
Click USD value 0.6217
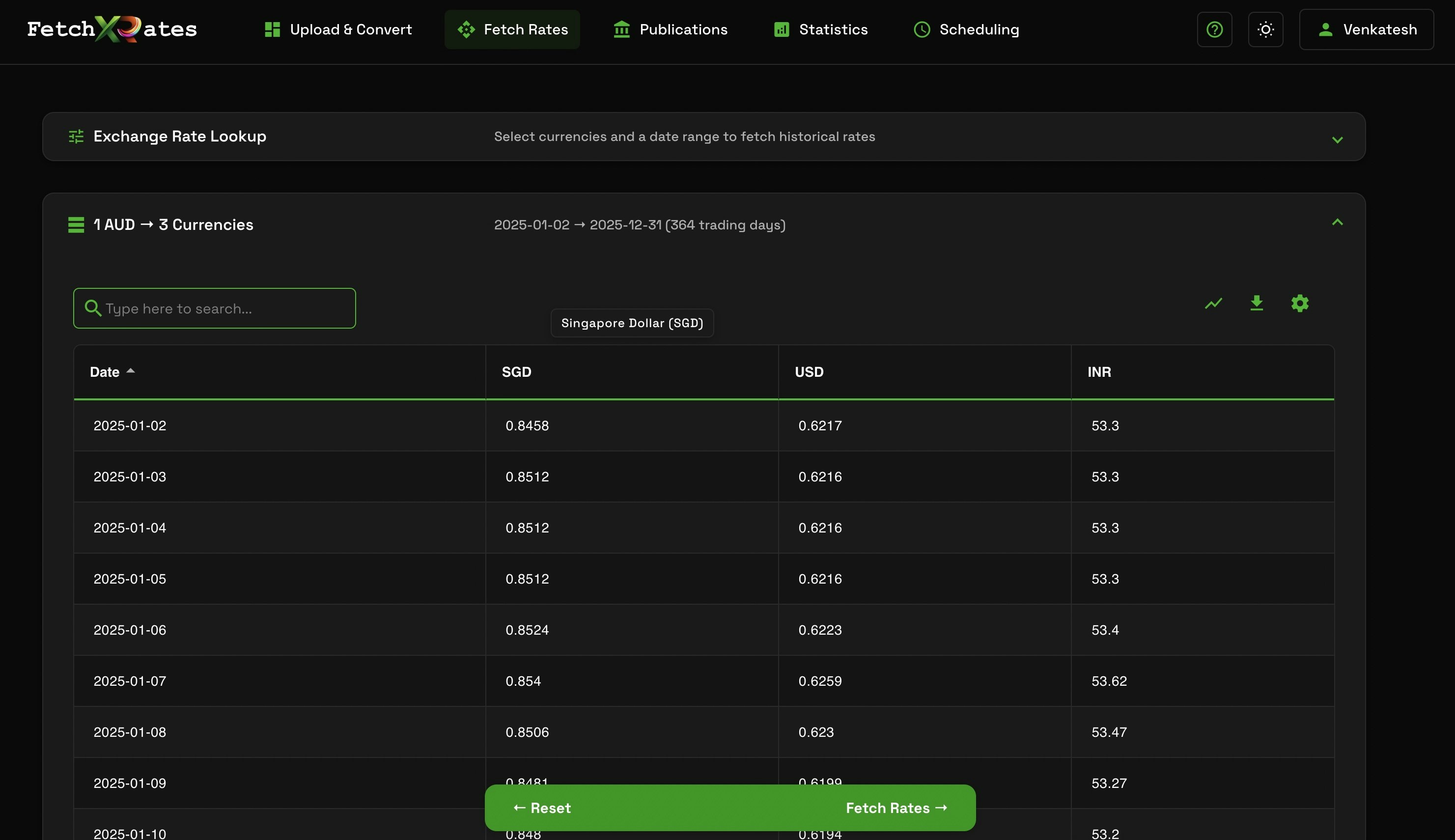(820, 426)
